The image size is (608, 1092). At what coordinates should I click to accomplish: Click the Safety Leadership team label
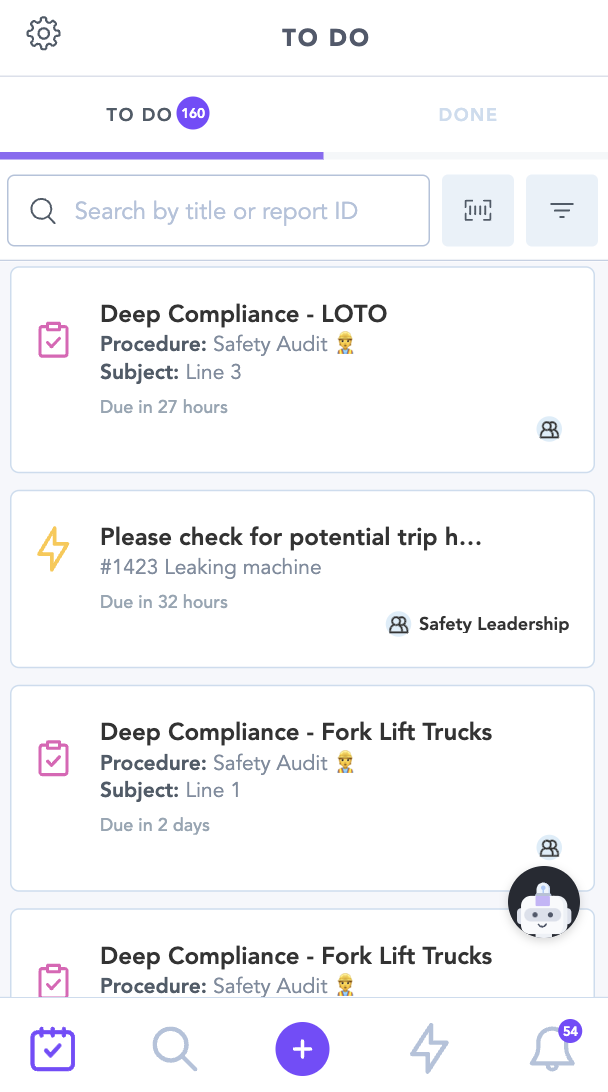pyautogui.click(x=493, y=624)
